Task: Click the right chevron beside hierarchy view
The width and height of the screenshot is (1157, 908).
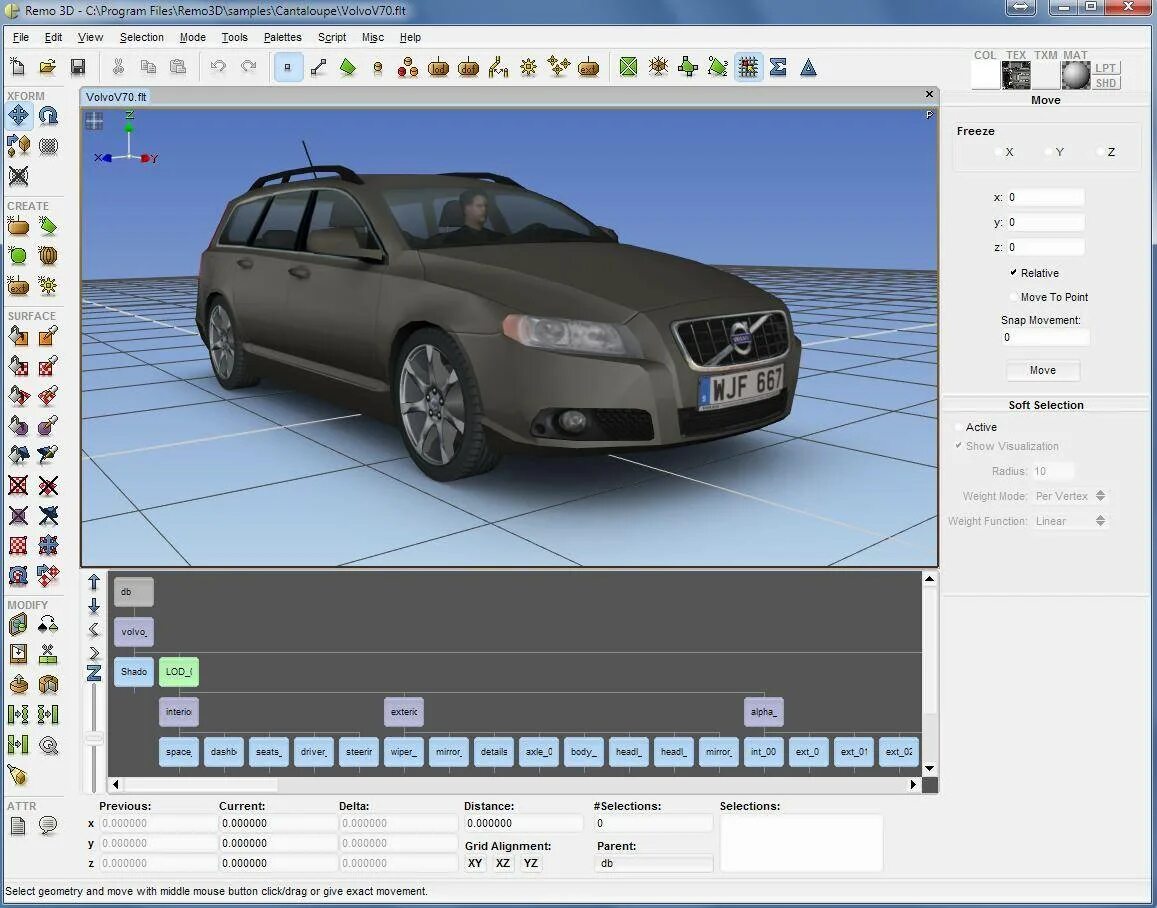Action: click(x=94, y=653)
